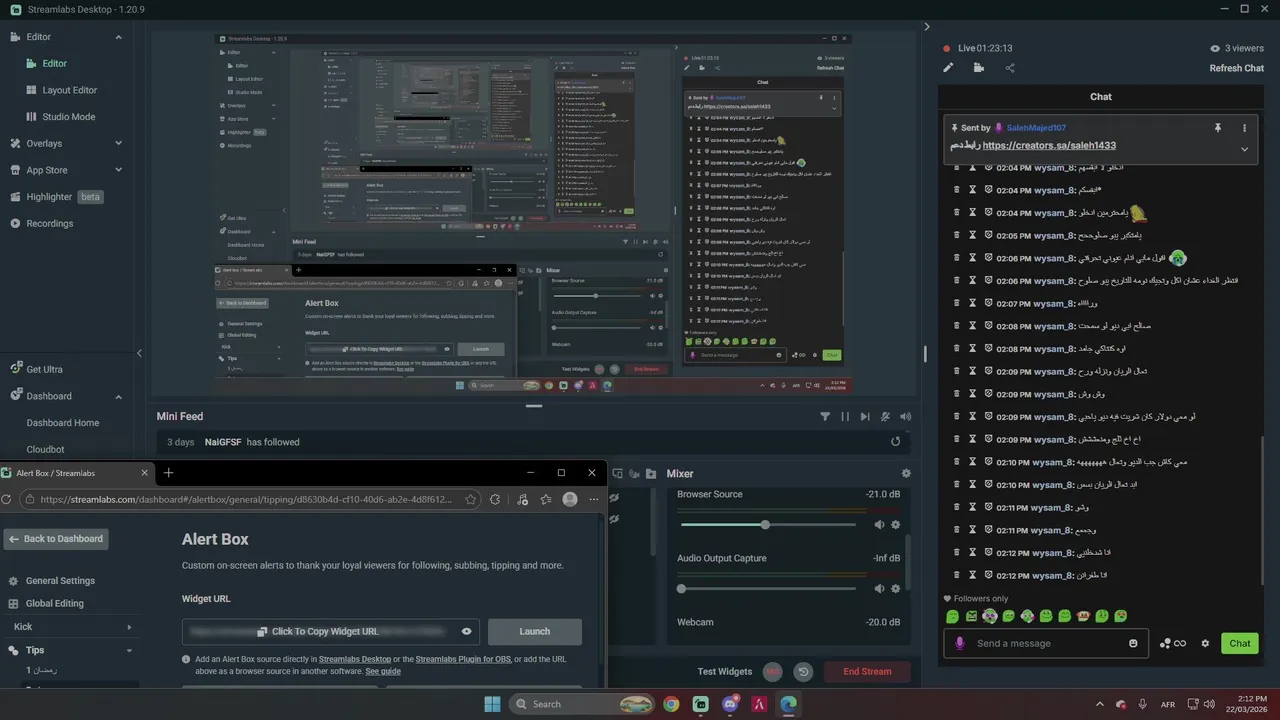Click the camera clip icon beside the pencil
This screenshot has height=720, width=1280.
[978, 68]
